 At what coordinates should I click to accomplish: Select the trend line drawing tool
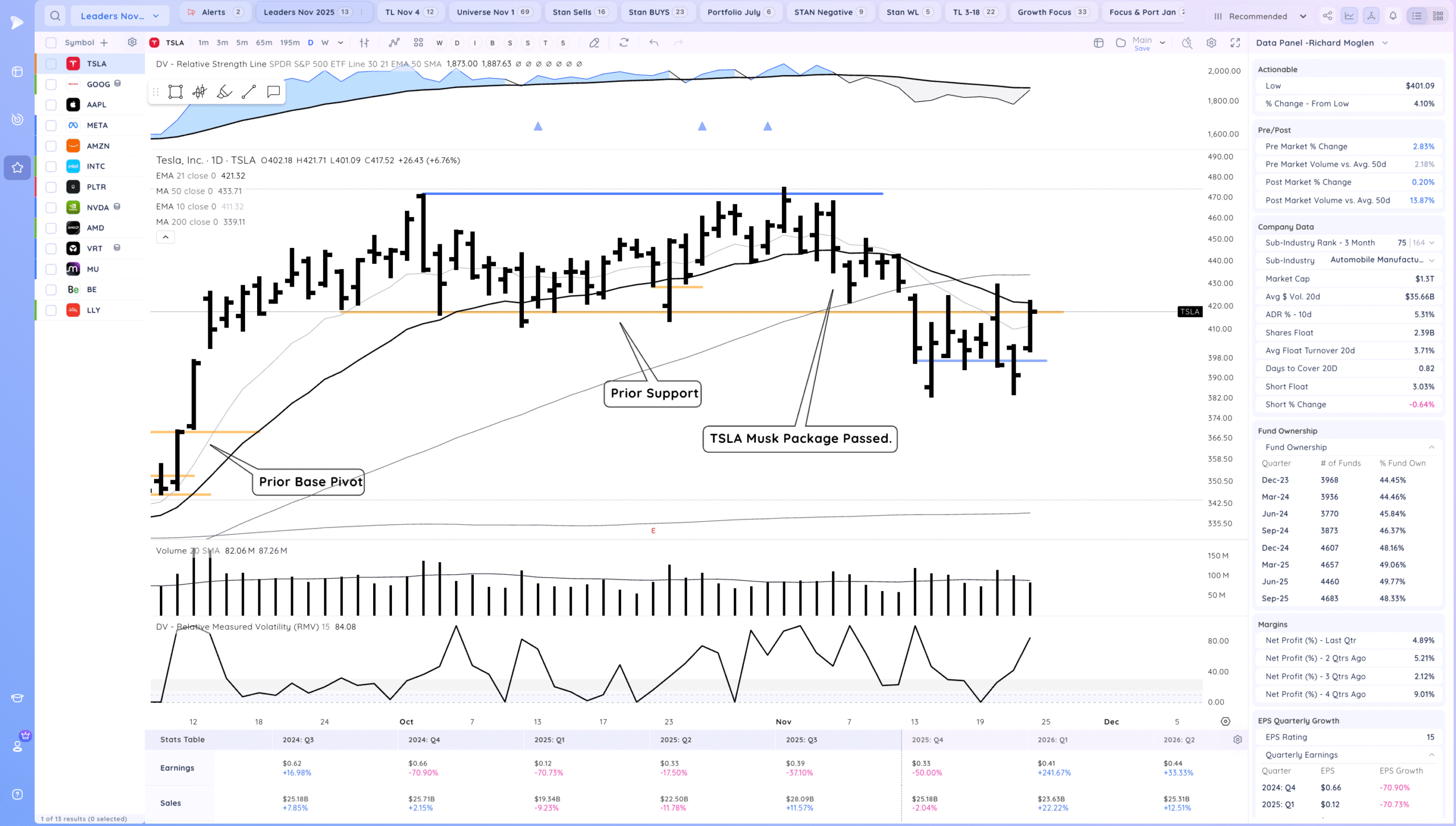[x=249, y=92]
